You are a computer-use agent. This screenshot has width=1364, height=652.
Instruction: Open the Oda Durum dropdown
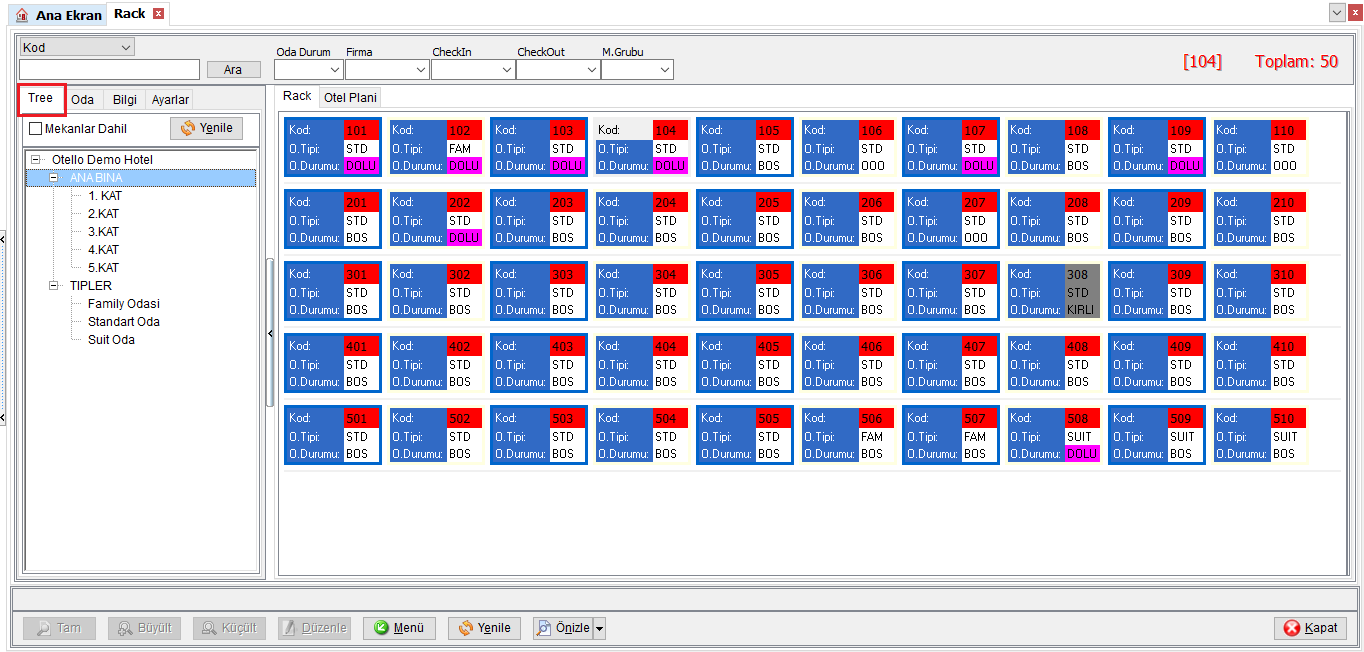point(335,70)
